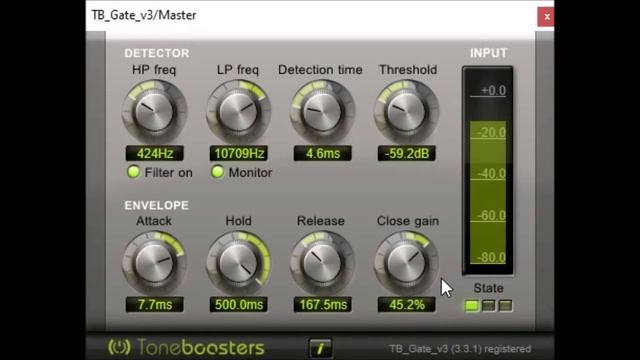
Task: Click the Release knob
Action: click(x=322, y=263)
